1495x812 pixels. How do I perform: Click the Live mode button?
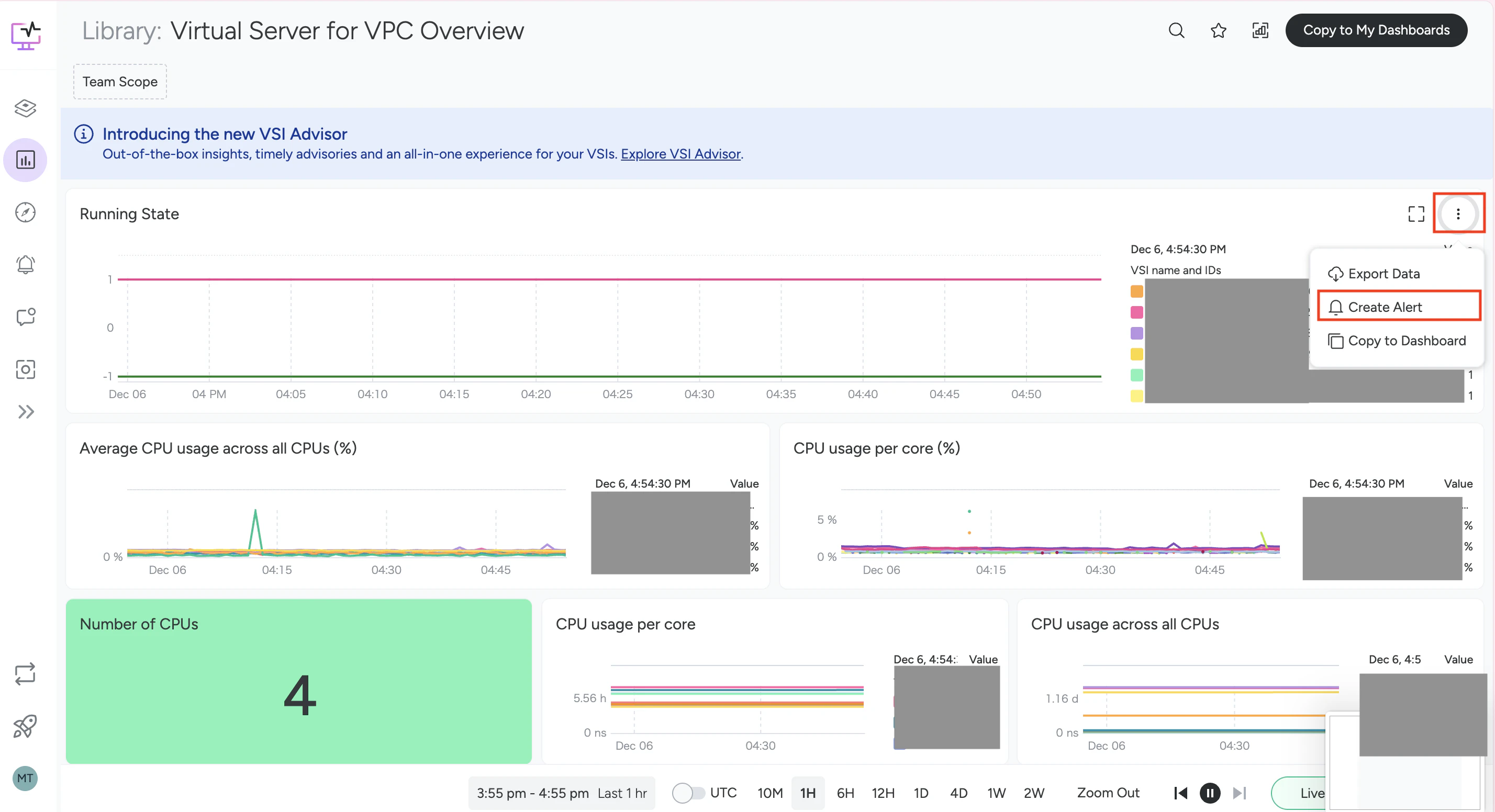[1299, 793]
